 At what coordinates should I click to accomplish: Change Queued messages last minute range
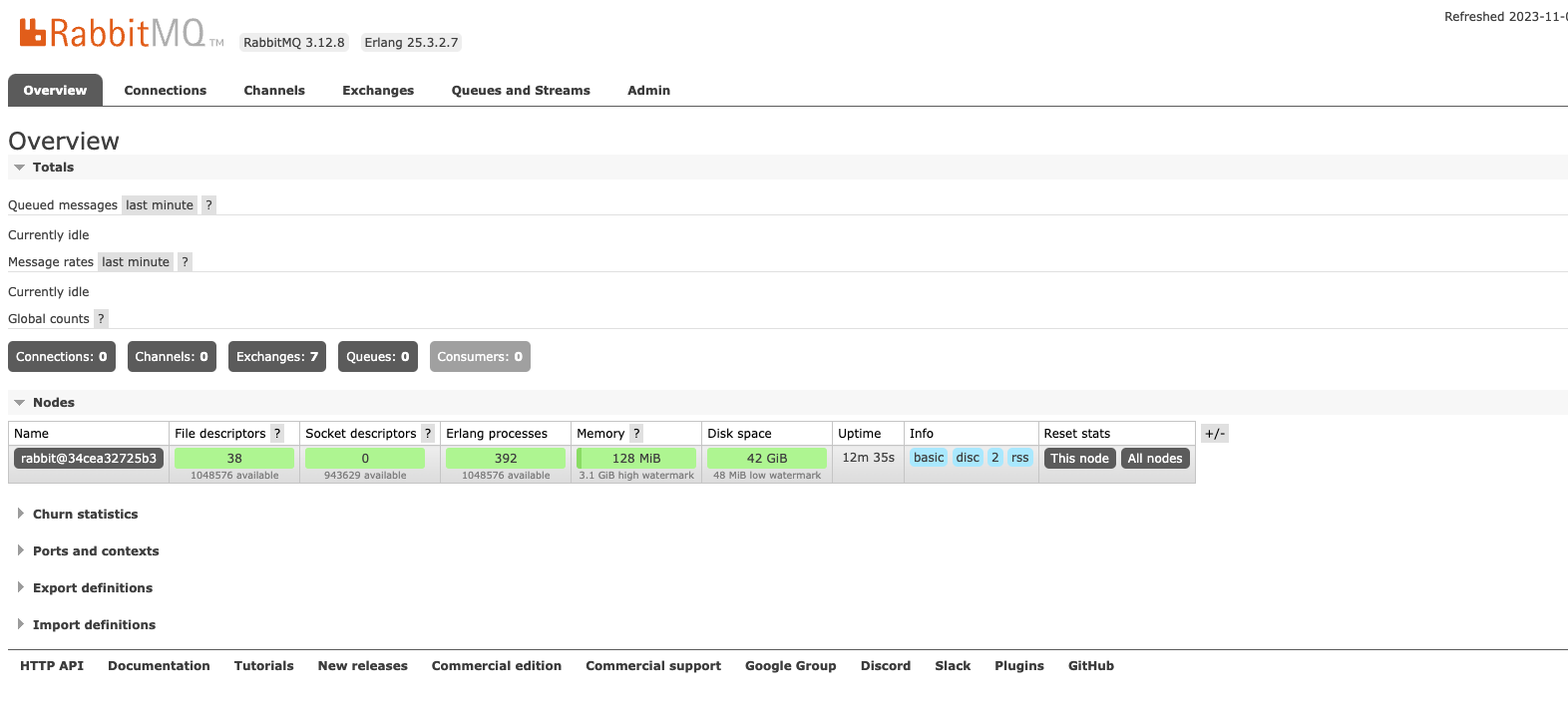pos(160,205)
